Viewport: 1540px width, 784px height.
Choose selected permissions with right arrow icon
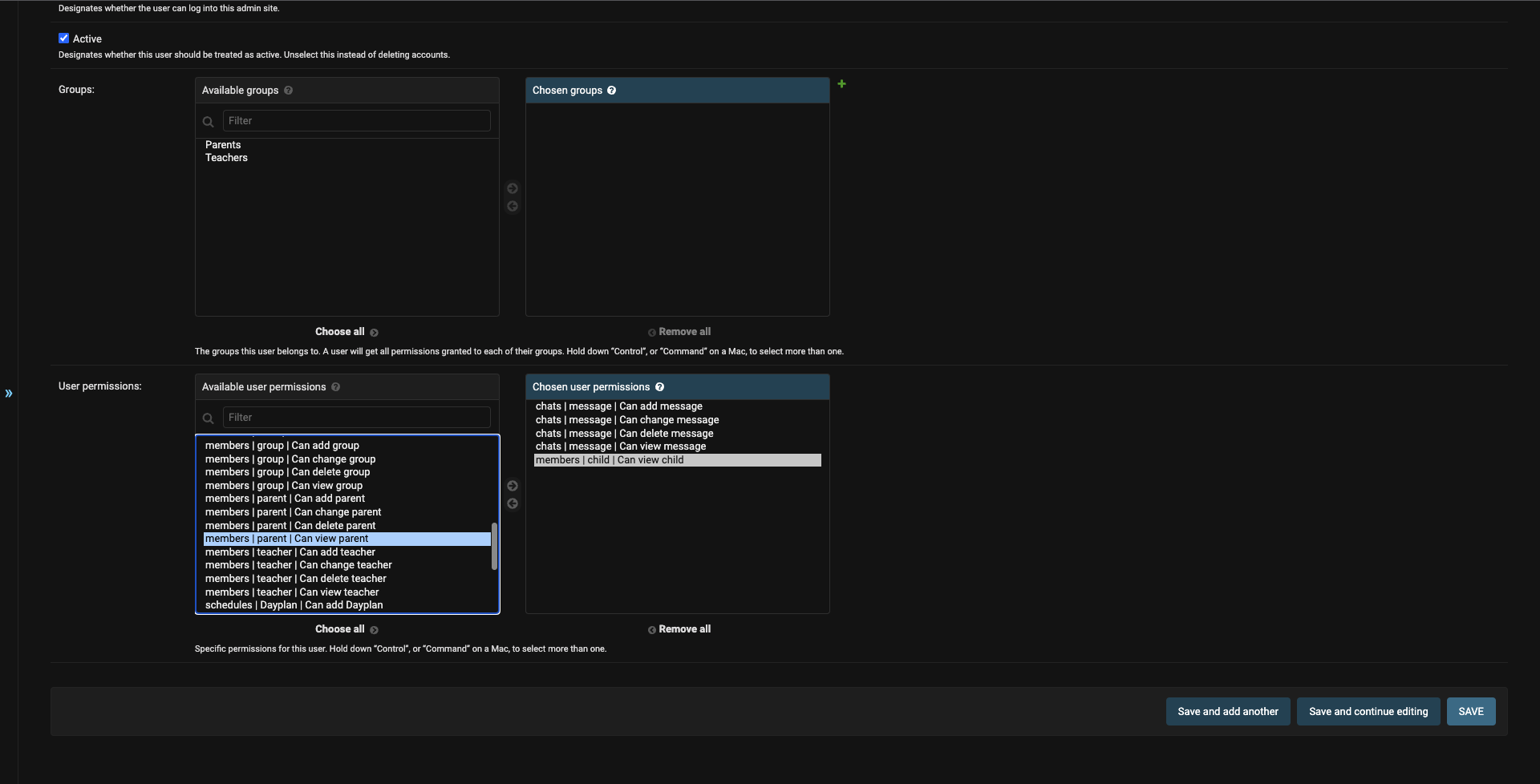[x=513, y=485]
